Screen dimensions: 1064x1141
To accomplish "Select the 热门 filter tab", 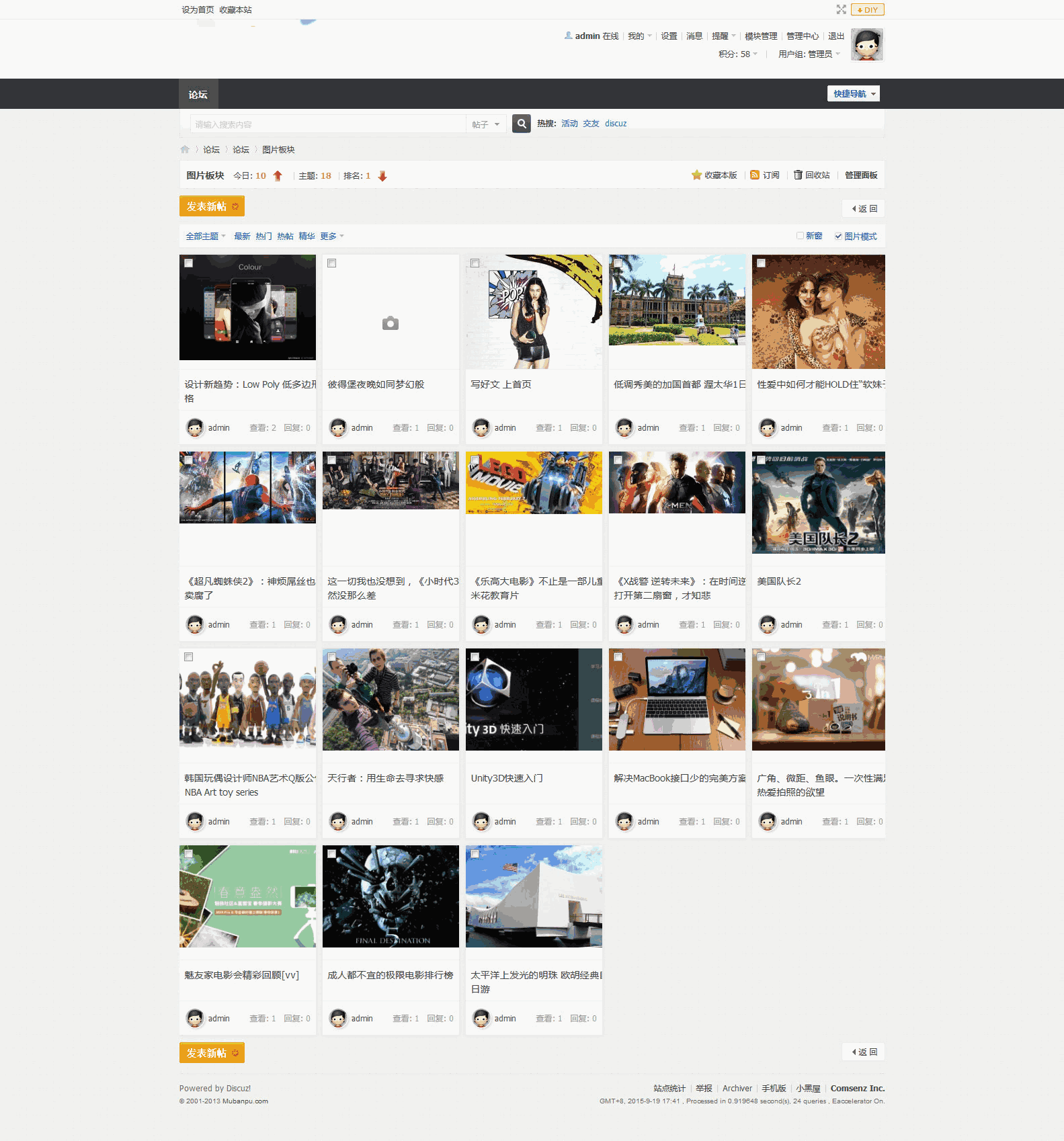I will tap(263, 236).
